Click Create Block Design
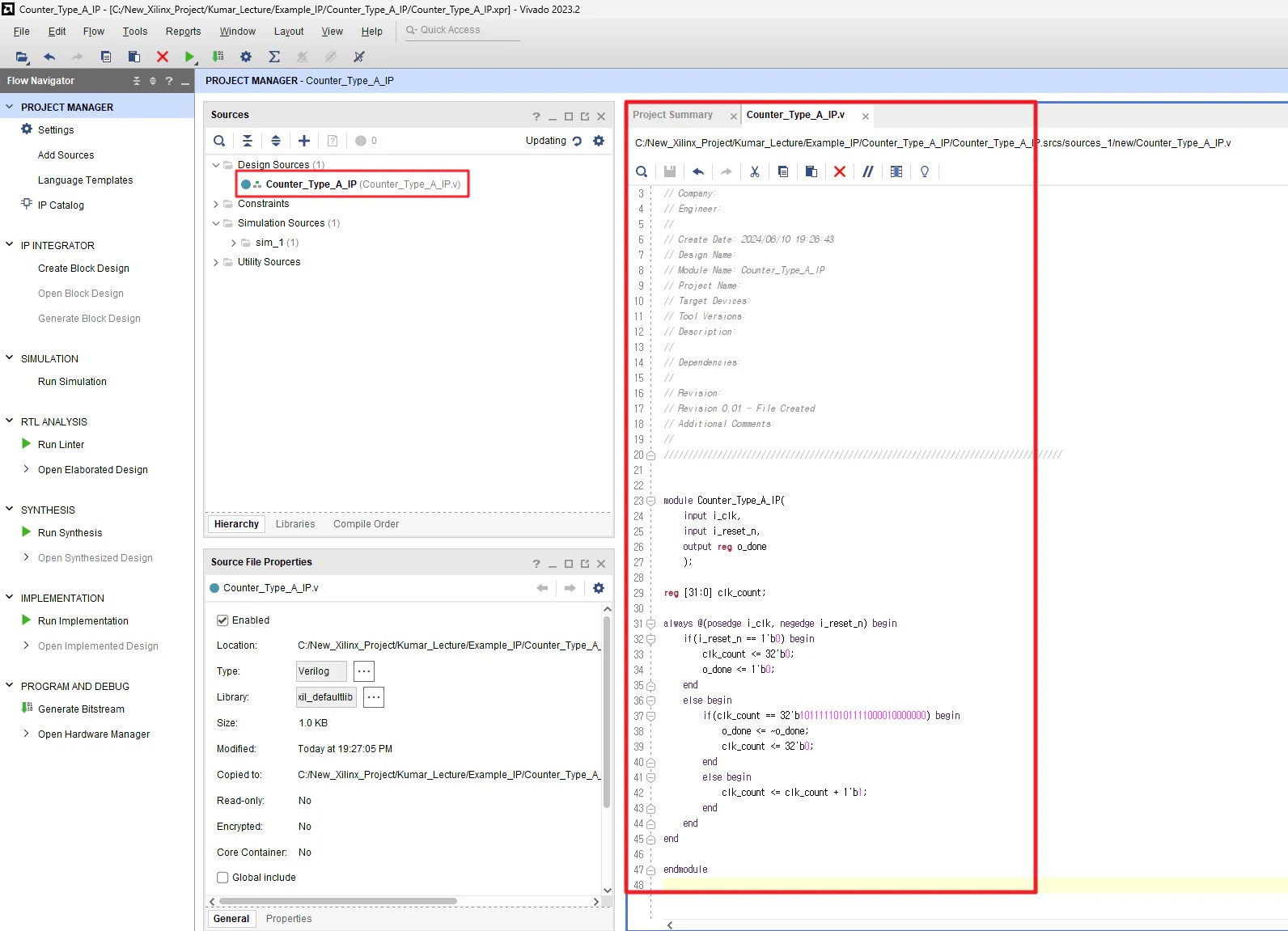The image size is (1288, 931). coord(83,269)
